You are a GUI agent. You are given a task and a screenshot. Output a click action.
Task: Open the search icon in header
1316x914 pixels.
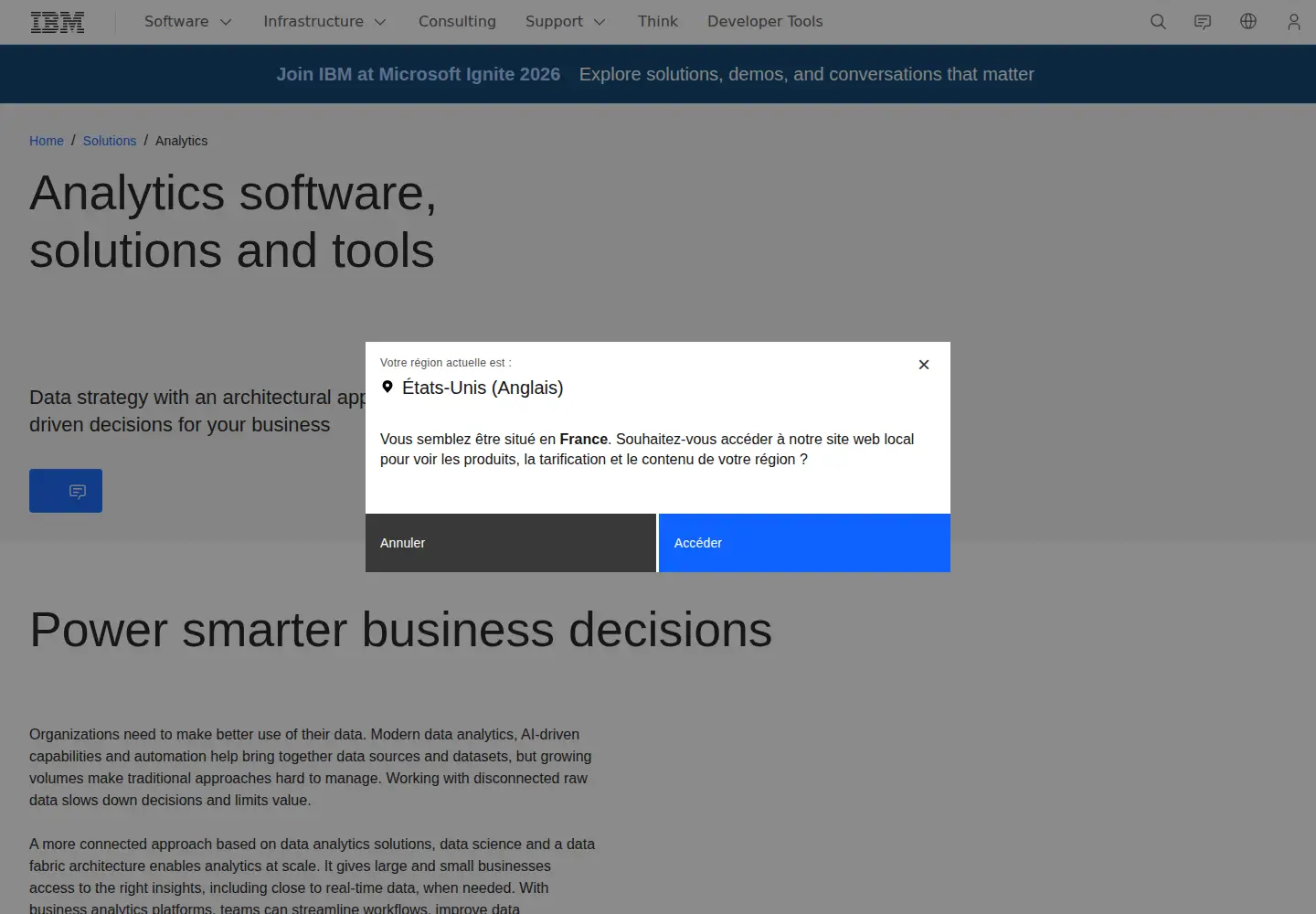[x=1158, y=22]
